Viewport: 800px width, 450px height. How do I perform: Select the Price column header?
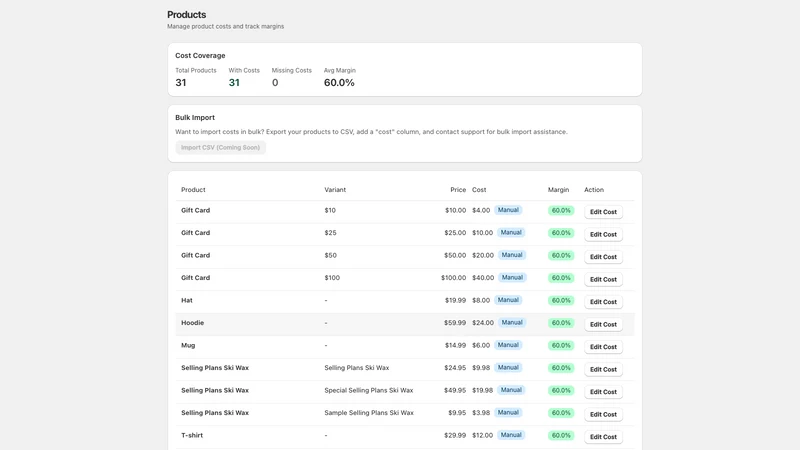pyautogui.click(x=458, y=190)
